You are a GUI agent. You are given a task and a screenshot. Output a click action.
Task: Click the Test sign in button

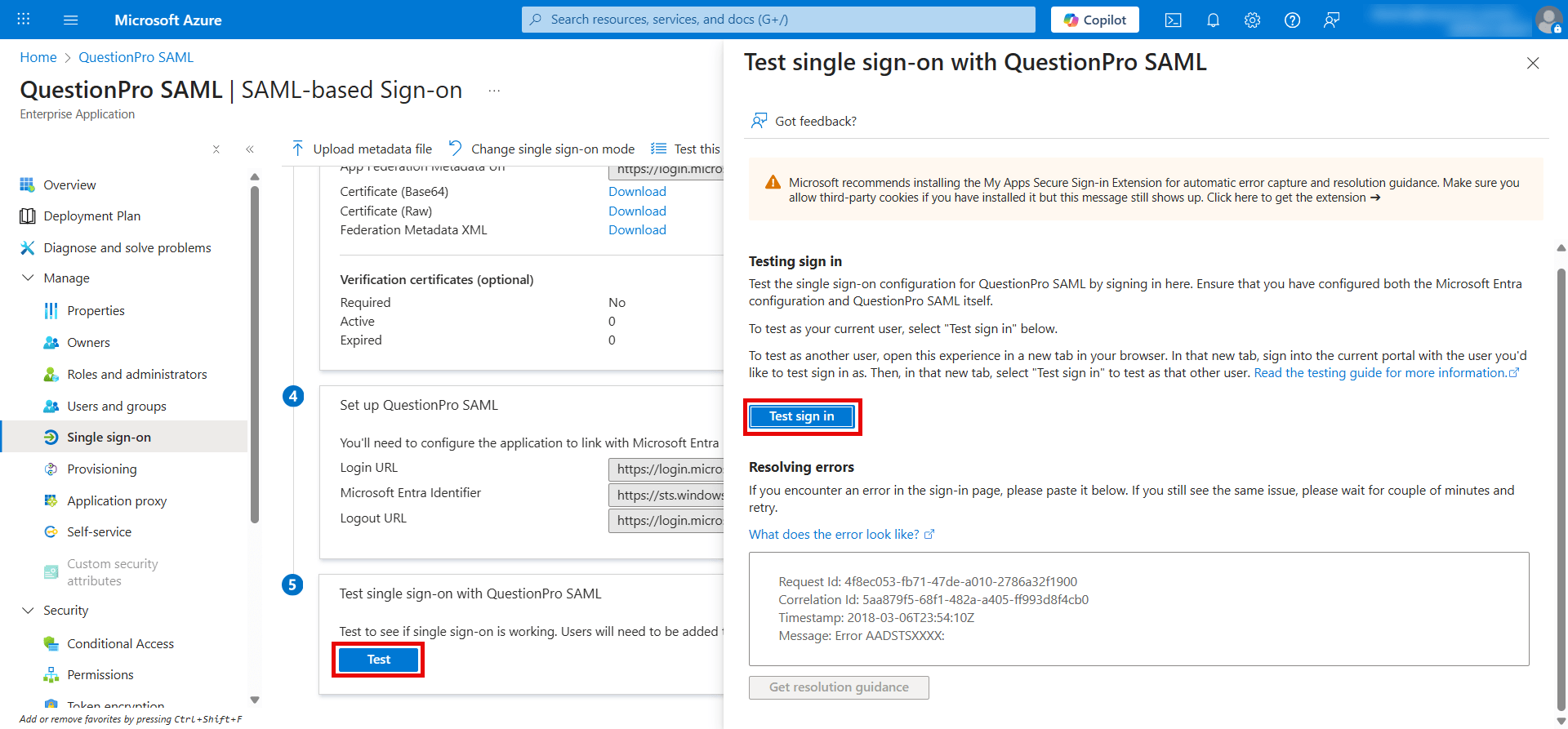[x=802, y=416]
